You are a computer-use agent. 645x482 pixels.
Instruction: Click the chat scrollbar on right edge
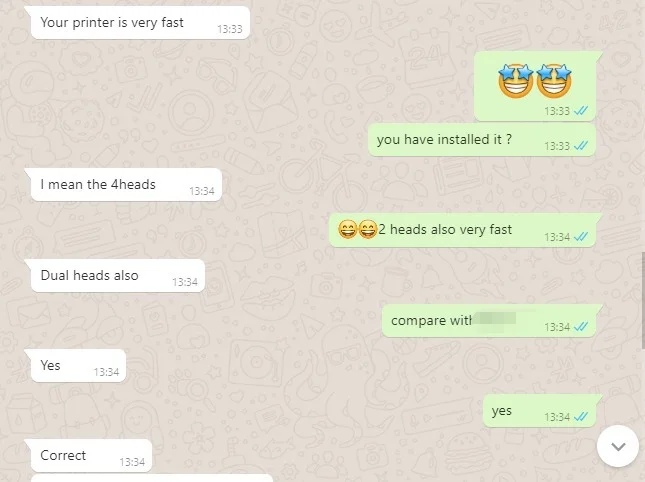tap(643, 300)
